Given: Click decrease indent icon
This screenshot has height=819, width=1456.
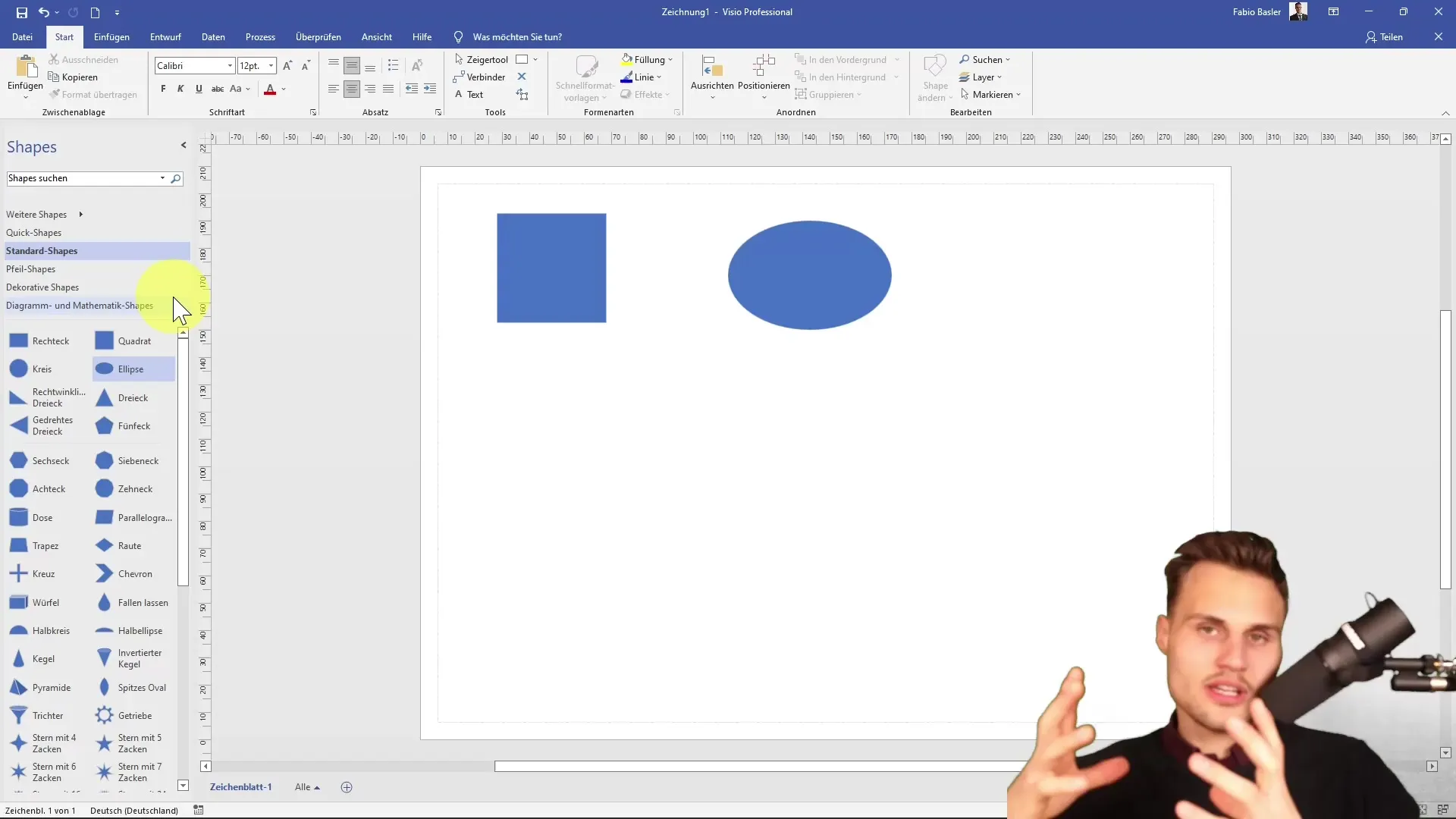Looking at the screenshot, I should (412, 89).
